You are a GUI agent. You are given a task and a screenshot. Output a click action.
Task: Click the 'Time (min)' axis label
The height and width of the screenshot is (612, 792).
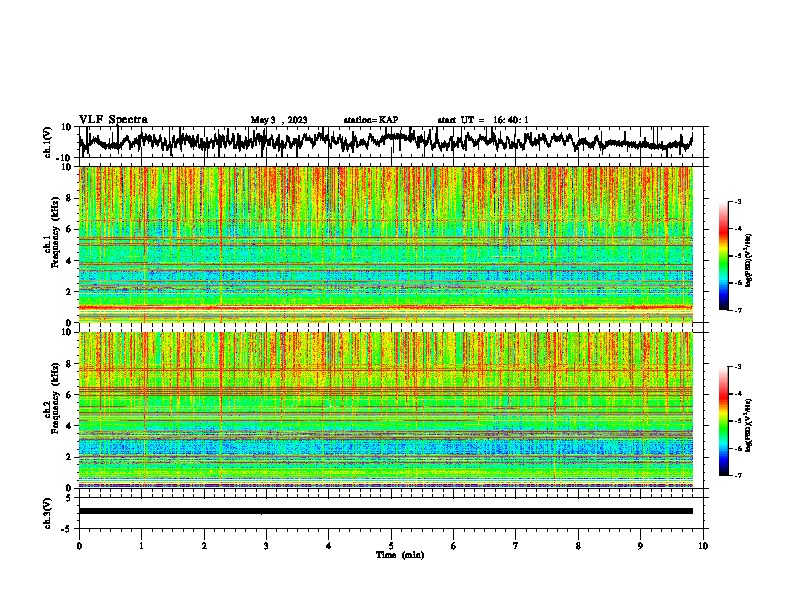click(x=400, y=555)
